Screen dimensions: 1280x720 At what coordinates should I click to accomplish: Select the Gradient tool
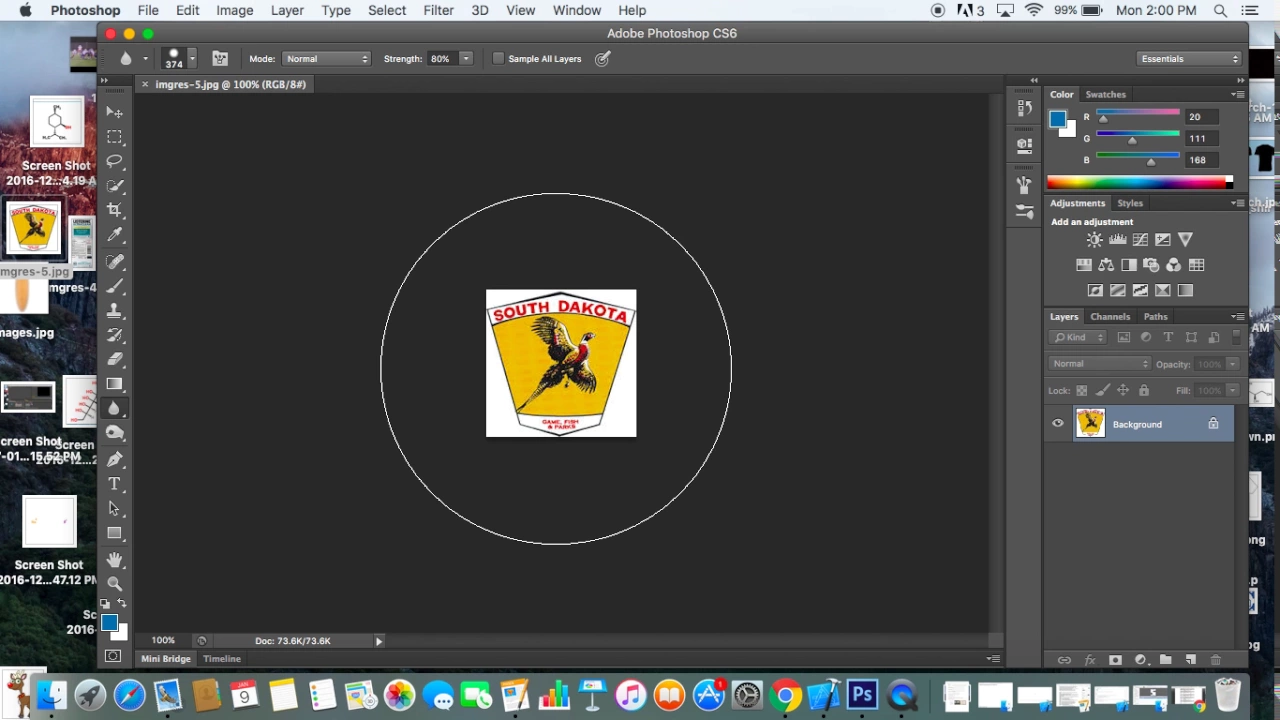pyautogui.click(x=114, y=384)
